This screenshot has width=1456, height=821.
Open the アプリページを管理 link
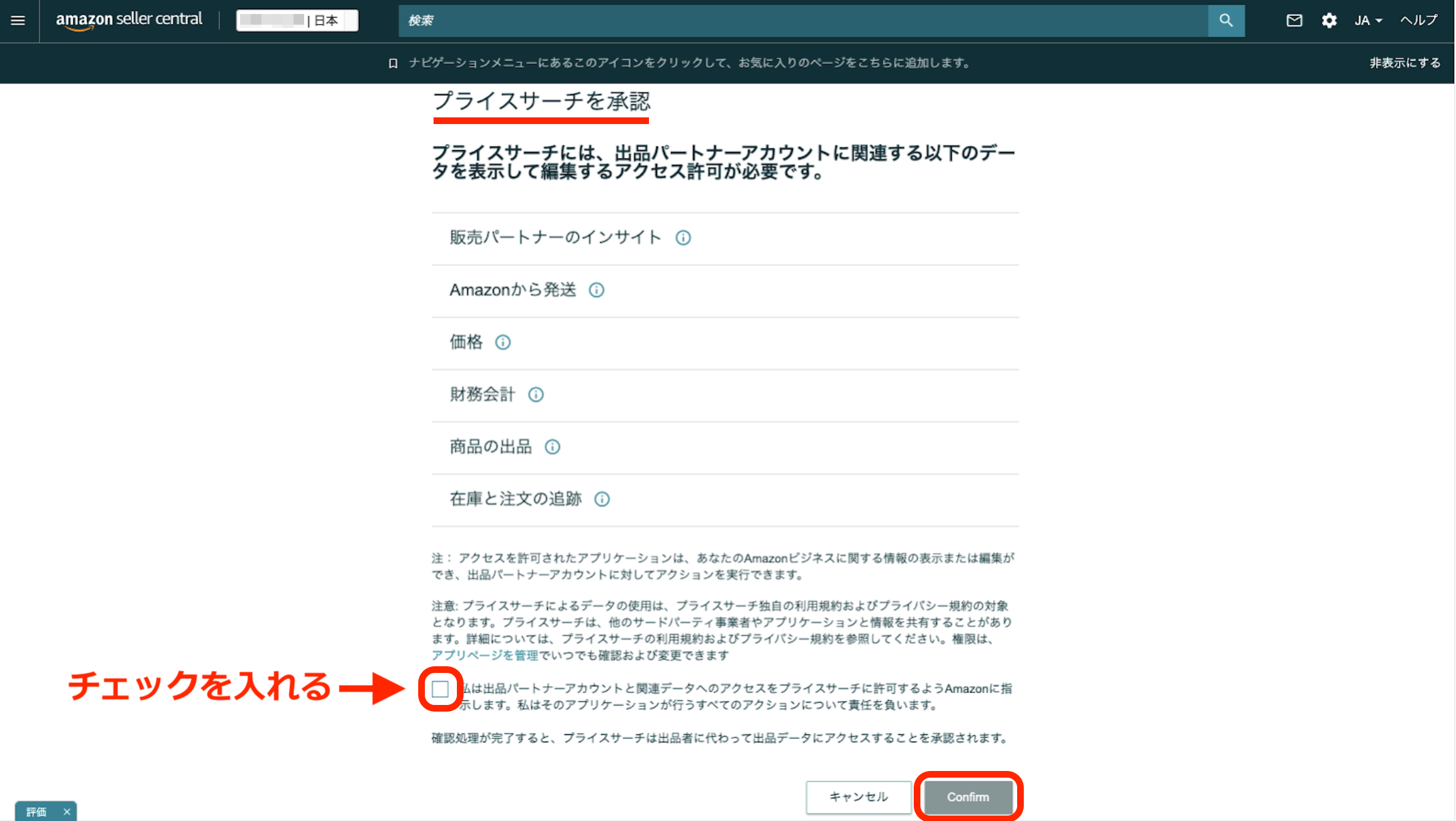[x=484, y=655]
